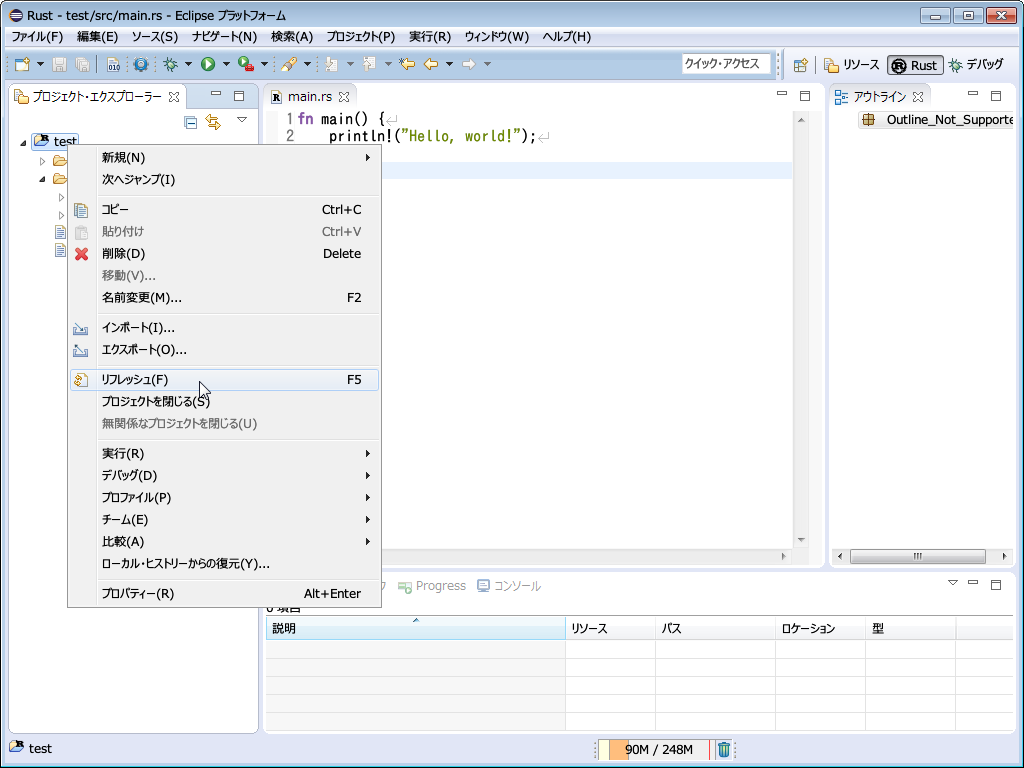Image resolution: width=1024 pixels, height=768 pixels.
Task: Click editor vertical scrollbar down arrow
Action: 801,539
